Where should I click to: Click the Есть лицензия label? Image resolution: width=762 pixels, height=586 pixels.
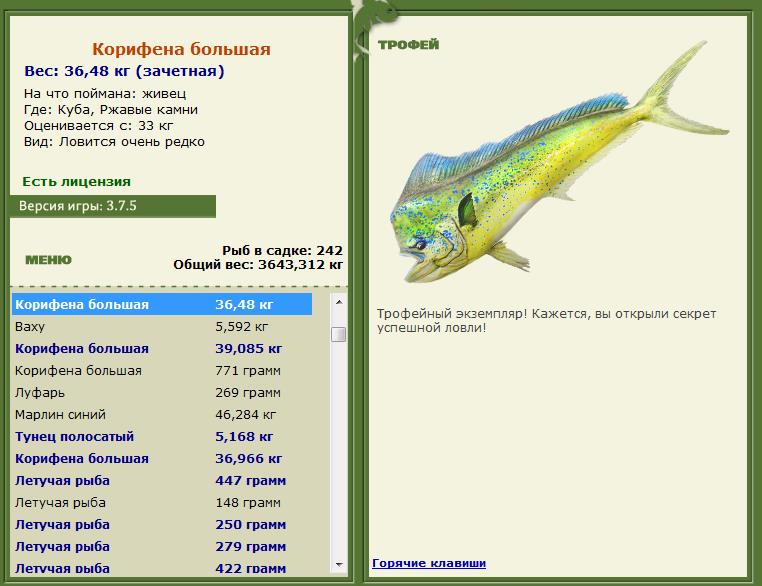[76, 182]
